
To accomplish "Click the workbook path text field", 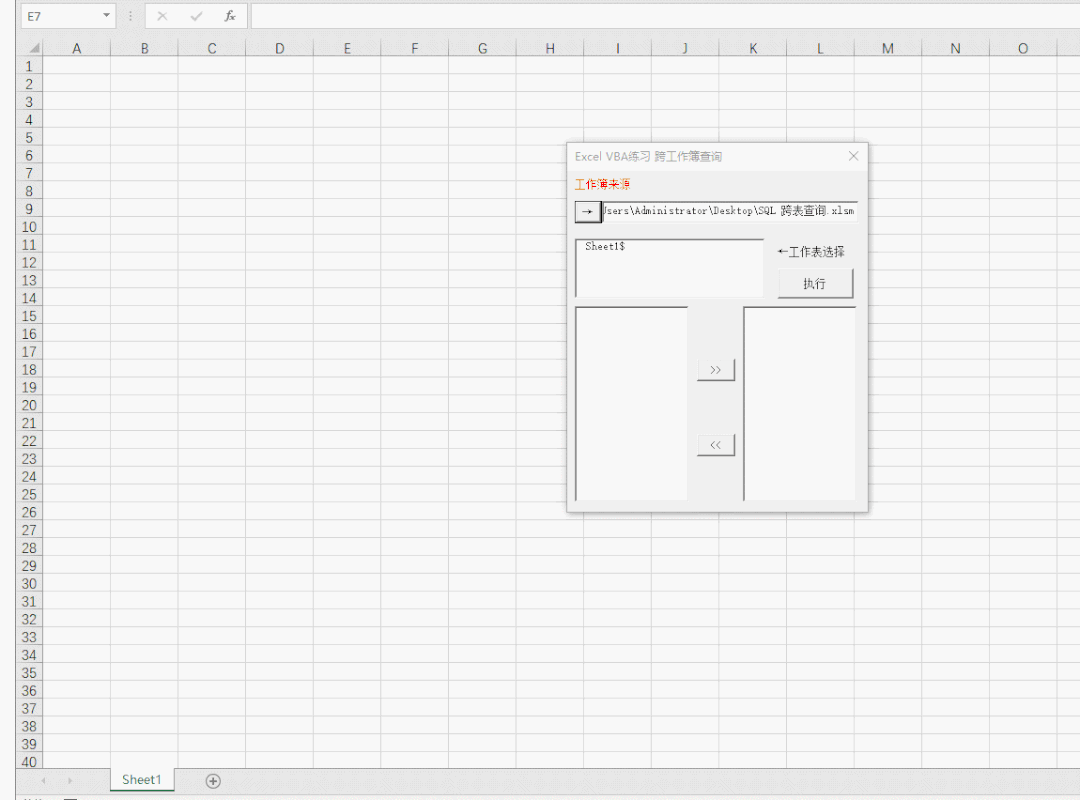I will click(x=729, y=211).
